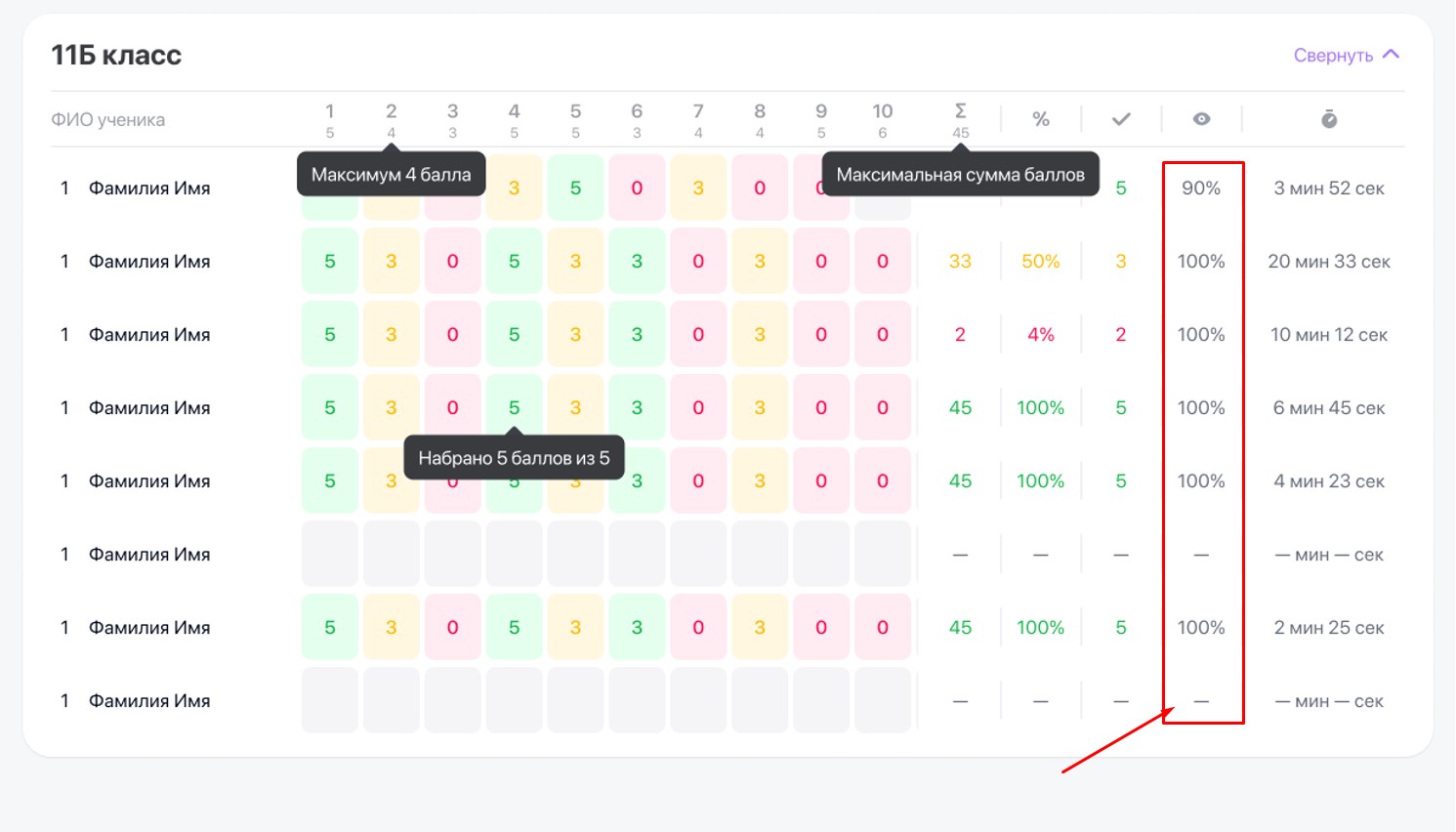
Task: Click the 90% viewed value
Action: coord(1201,188)
